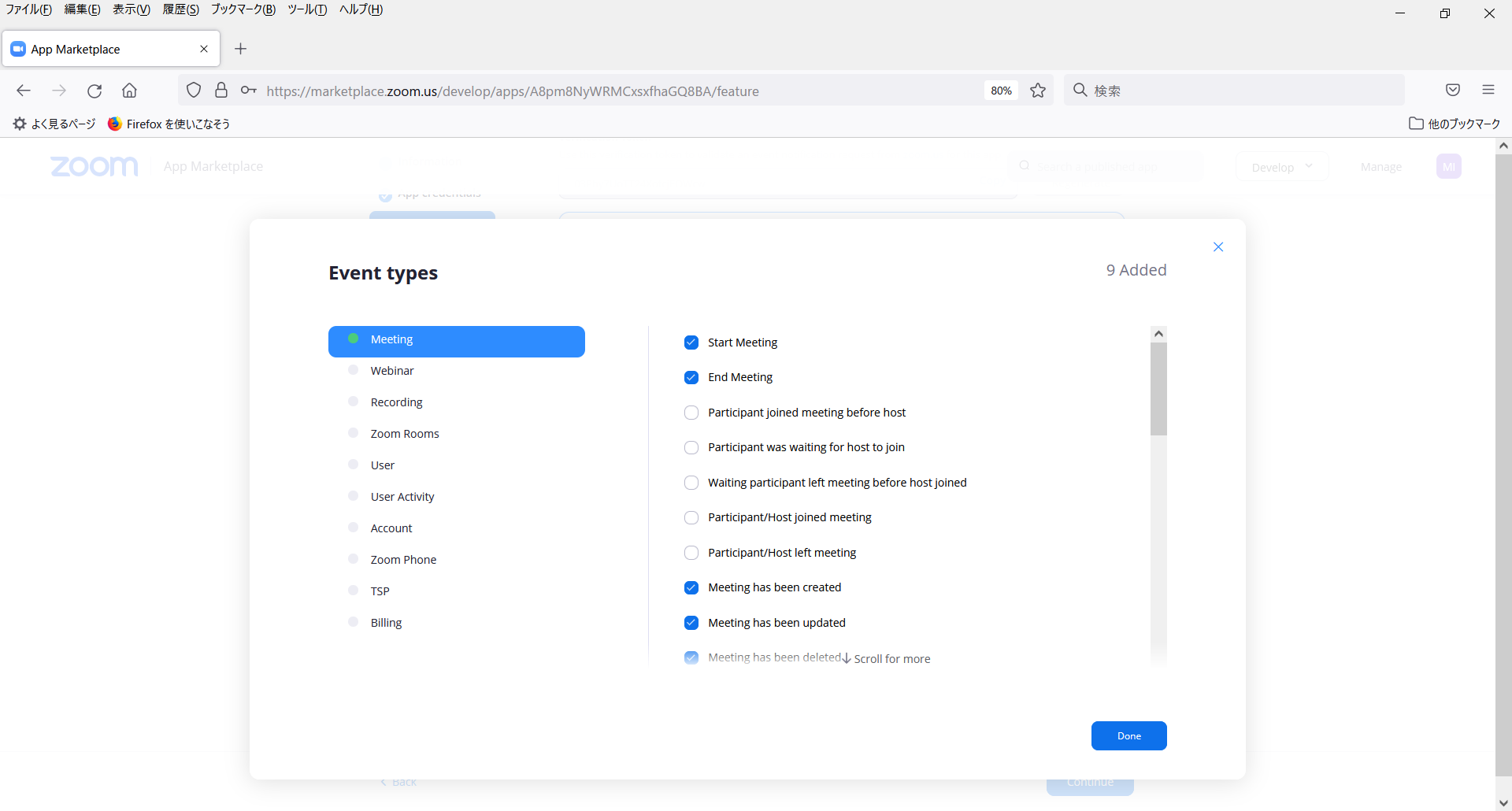1512x811 pixels.
Task: Click the tracking protection shield icon
Action: coord(194,90)
